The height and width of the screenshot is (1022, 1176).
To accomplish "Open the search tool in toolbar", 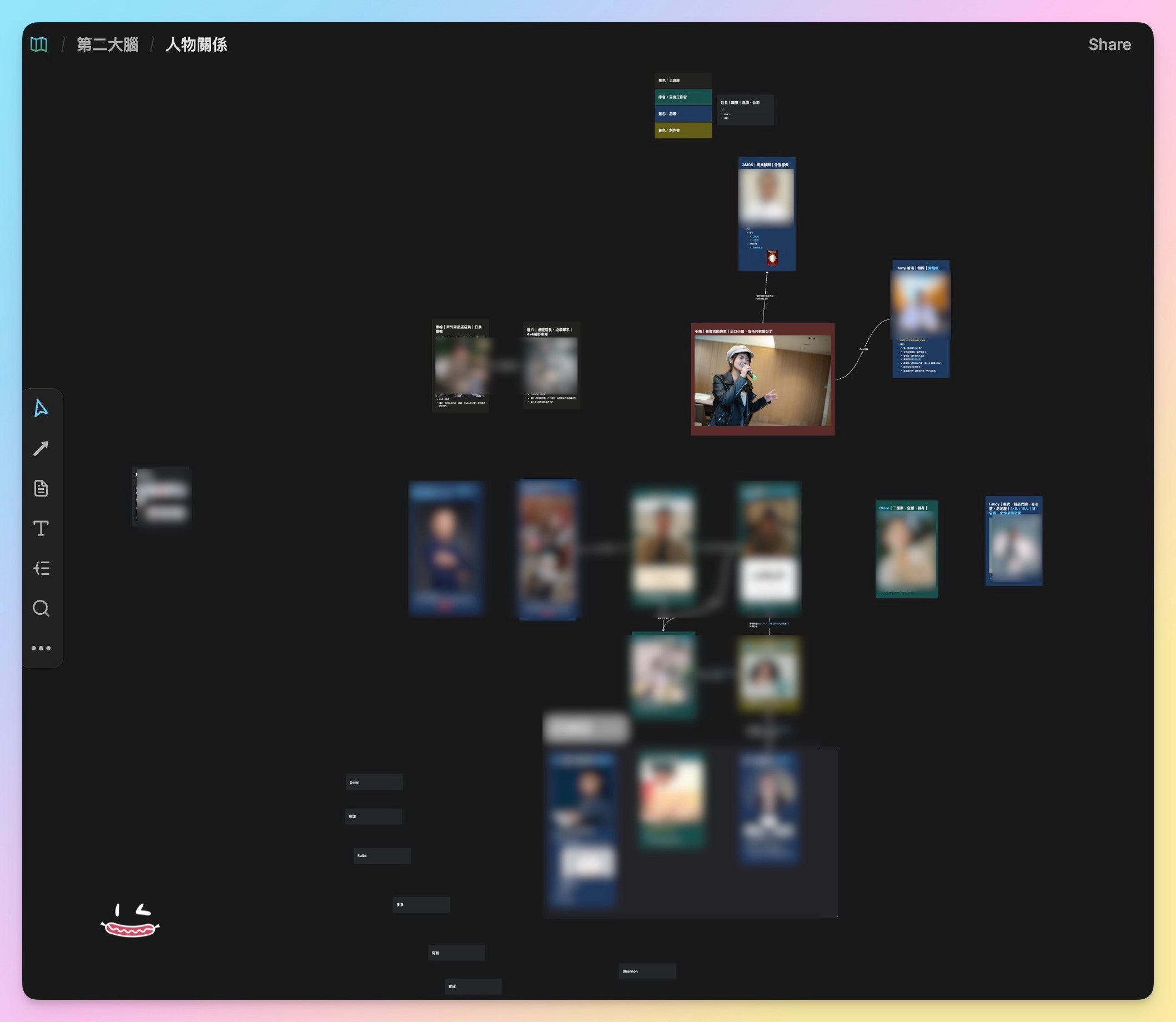I will point(41,608).
